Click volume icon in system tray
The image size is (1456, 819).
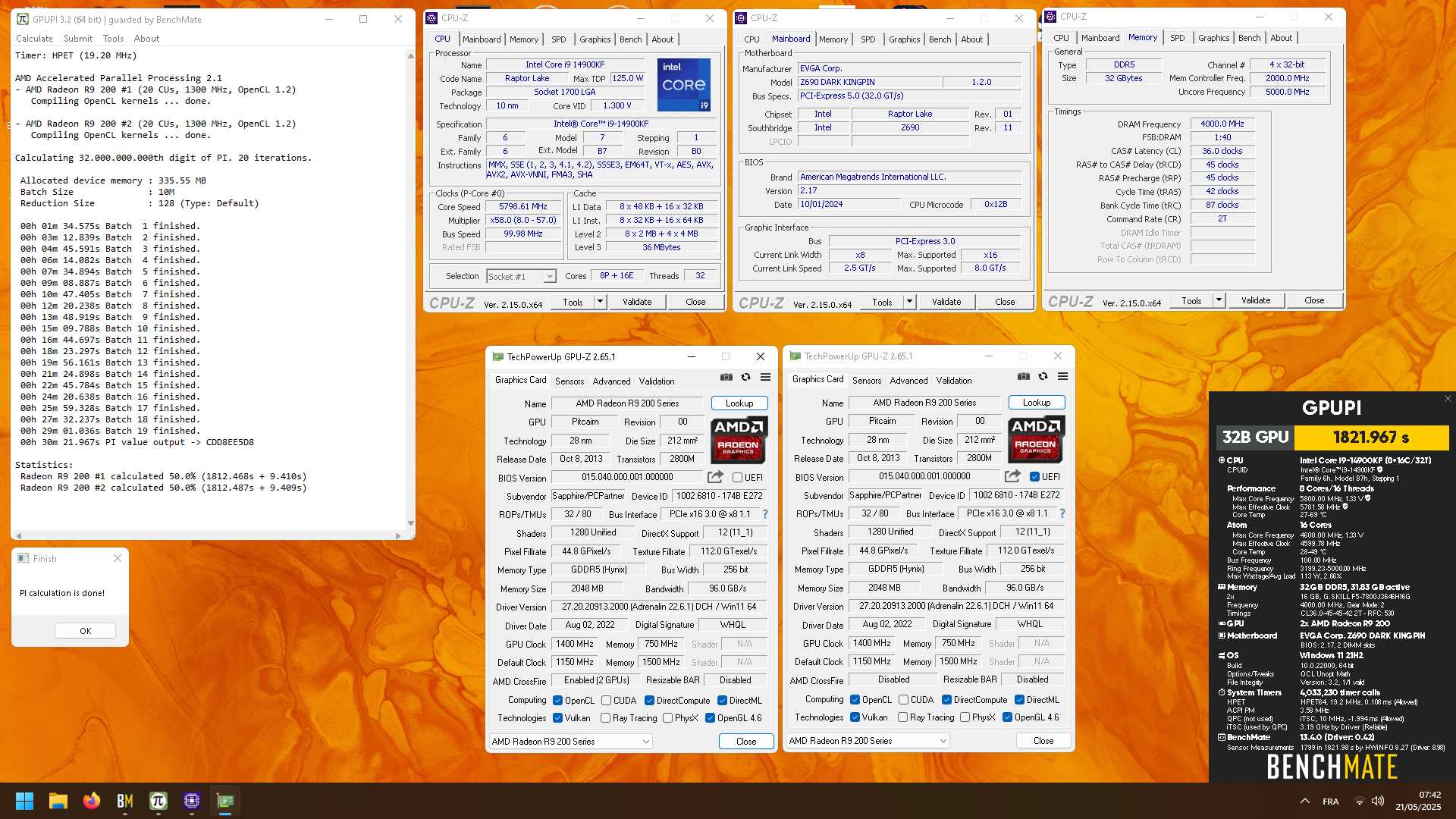coord(1378,801)
